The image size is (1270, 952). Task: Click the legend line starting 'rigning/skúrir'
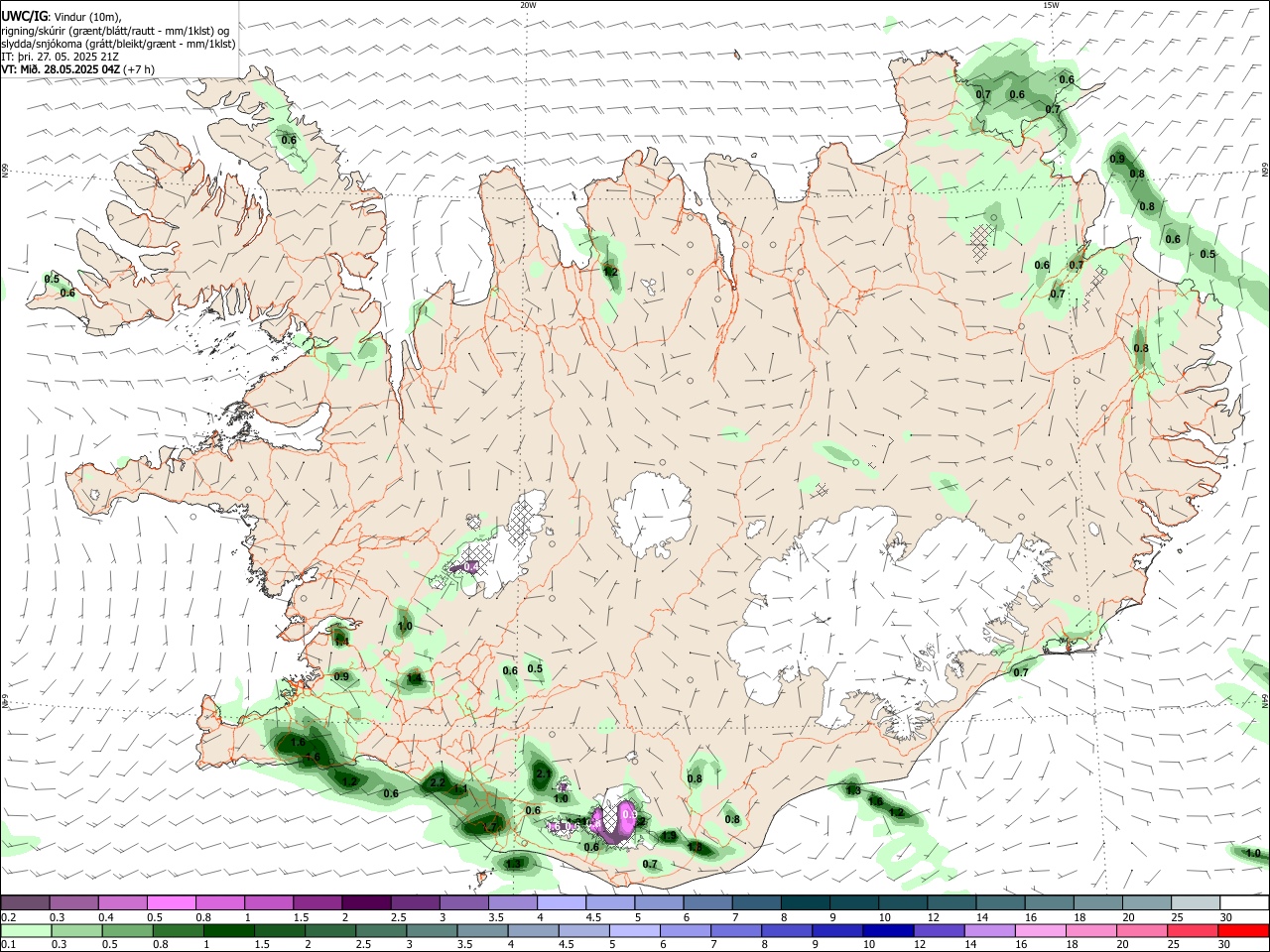[x=117, y=30]
